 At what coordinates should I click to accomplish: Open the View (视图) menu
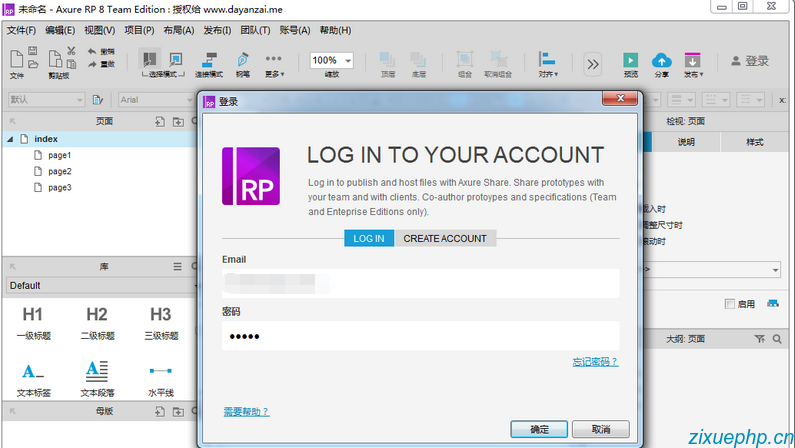pyautogui.click(x=99, y=30)
